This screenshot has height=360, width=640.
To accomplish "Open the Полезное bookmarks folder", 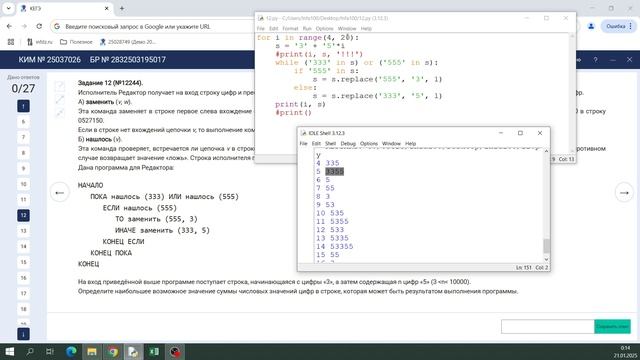I will coord(76,42).
